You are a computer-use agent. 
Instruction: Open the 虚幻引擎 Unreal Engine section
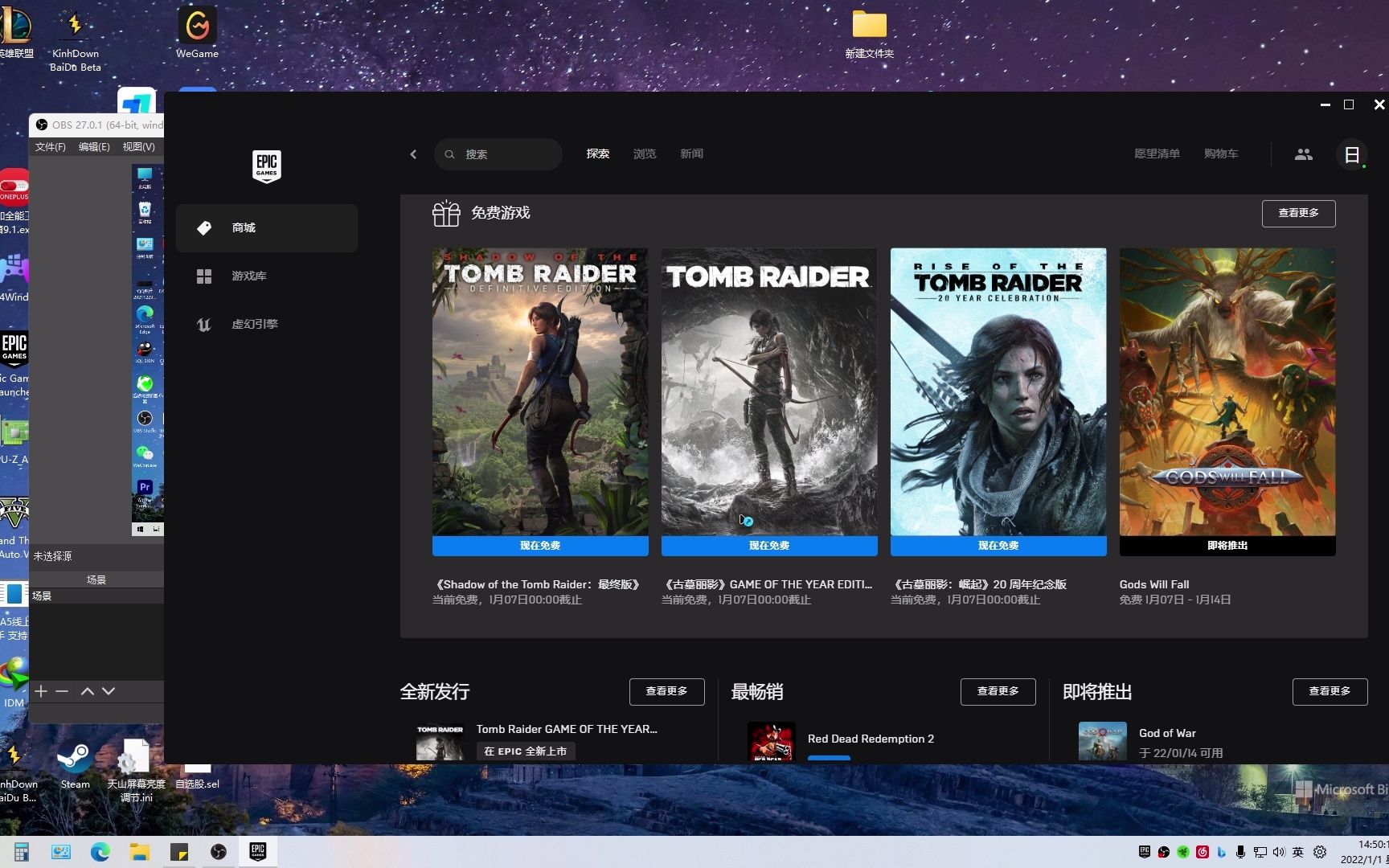[x=267, y=325]
